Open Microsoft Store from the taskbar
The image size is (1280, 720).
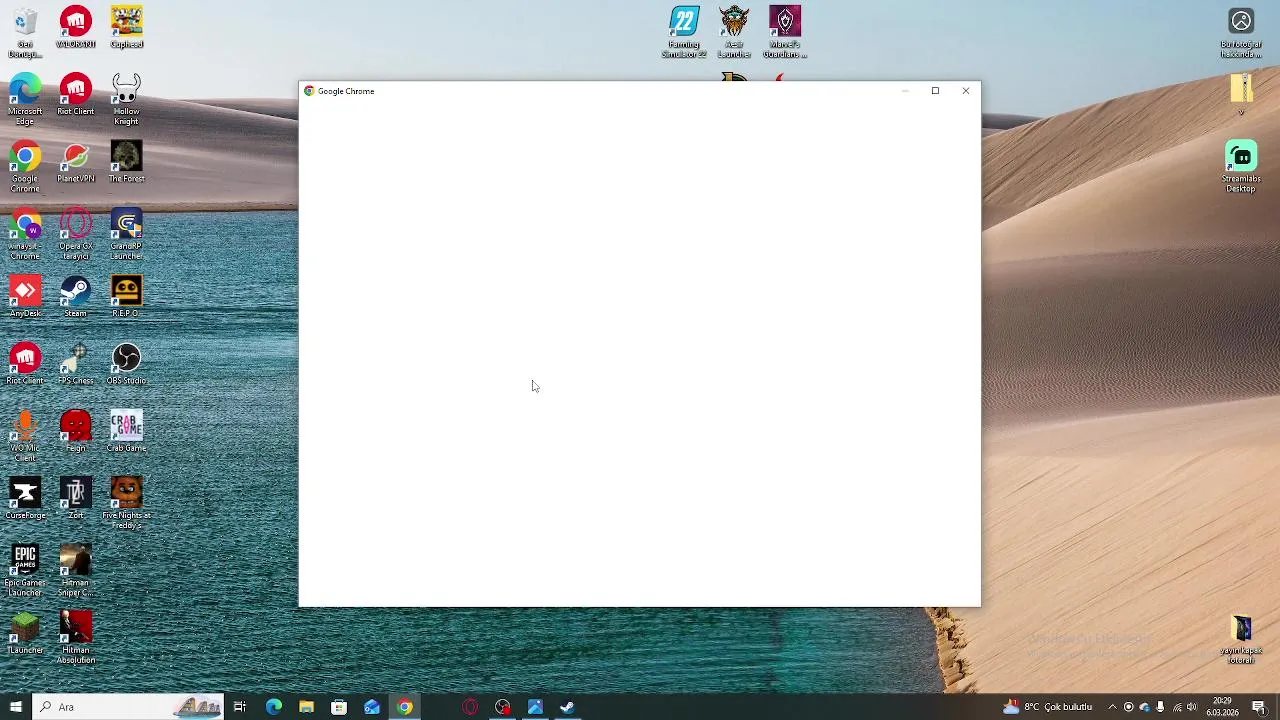point(339,707)
